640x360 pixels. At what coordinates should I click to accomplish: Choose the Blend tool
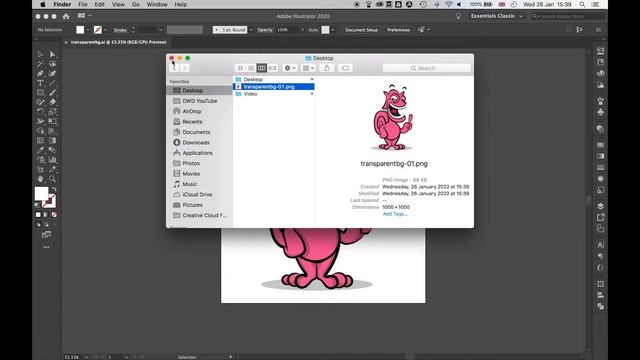pyautogui.click(x=52, y=150)
